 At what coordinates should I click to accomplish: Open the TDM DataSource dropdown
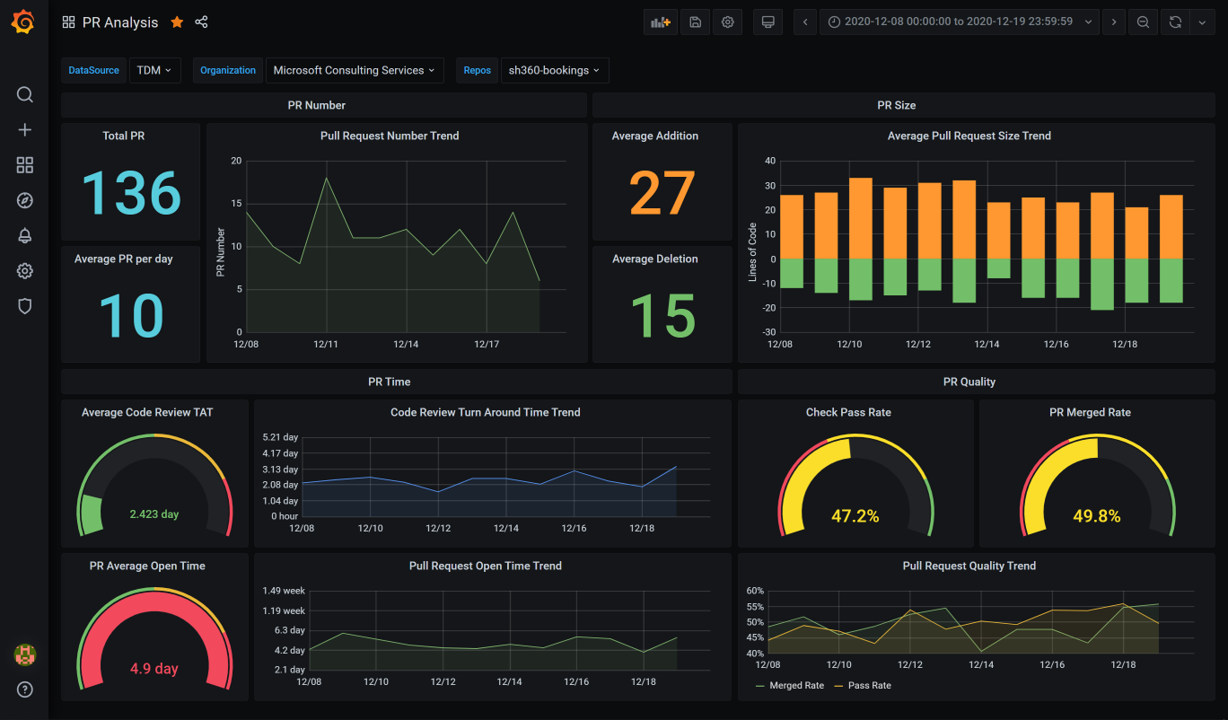tap(155, 70)
